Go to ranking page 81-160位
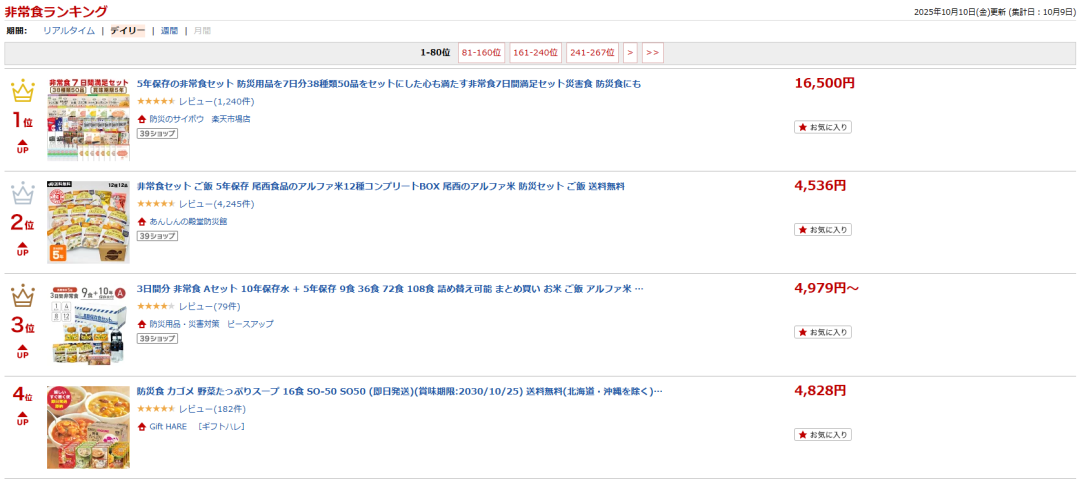Viewport: 1080px width, 479px height. click(481, 53)
